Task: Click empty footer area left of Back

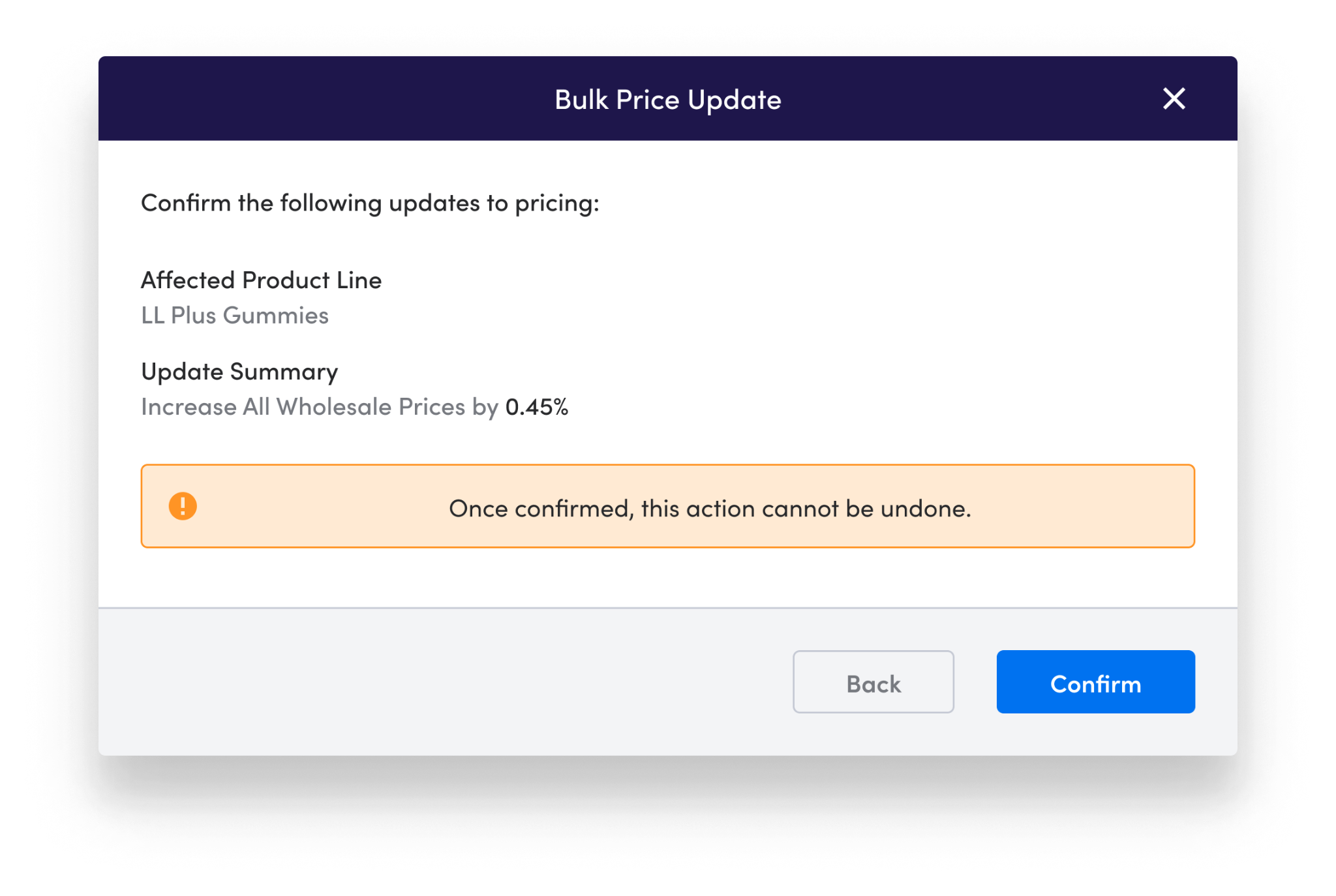Action: tap(444, 681)
